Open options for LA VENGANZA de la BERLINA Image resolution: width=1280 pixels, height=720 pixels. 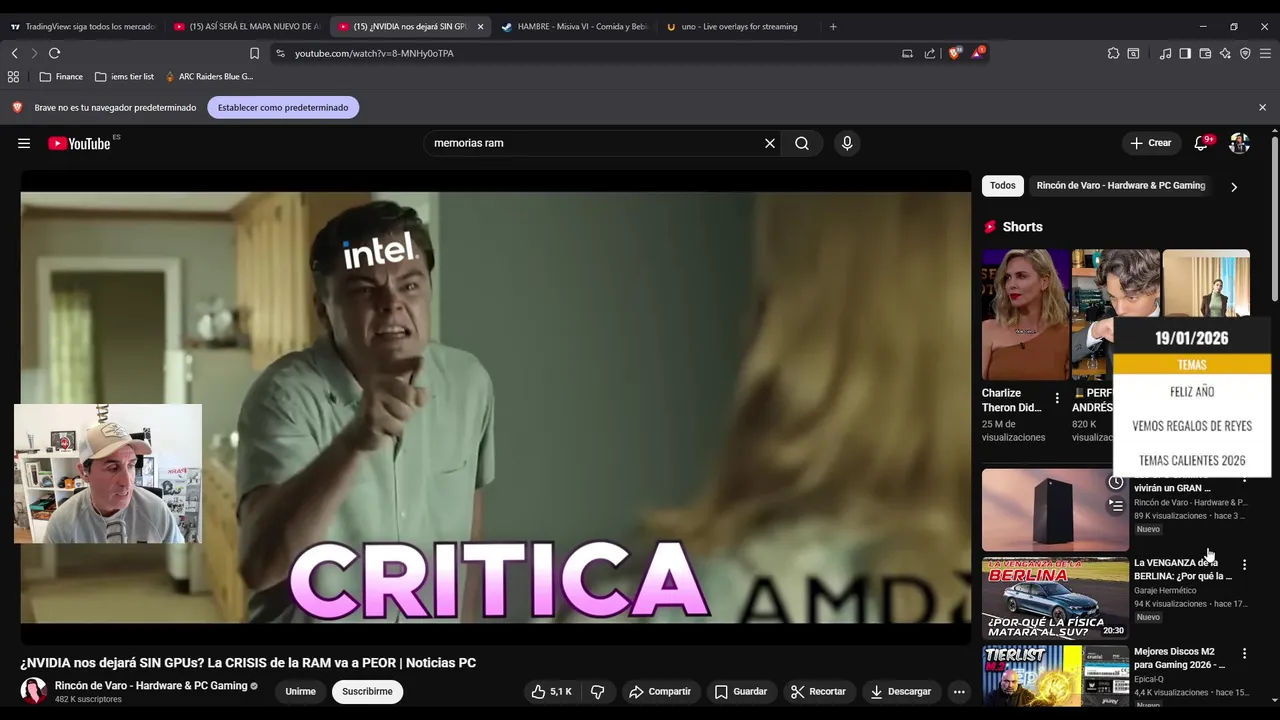click(x=1244, y=565)
